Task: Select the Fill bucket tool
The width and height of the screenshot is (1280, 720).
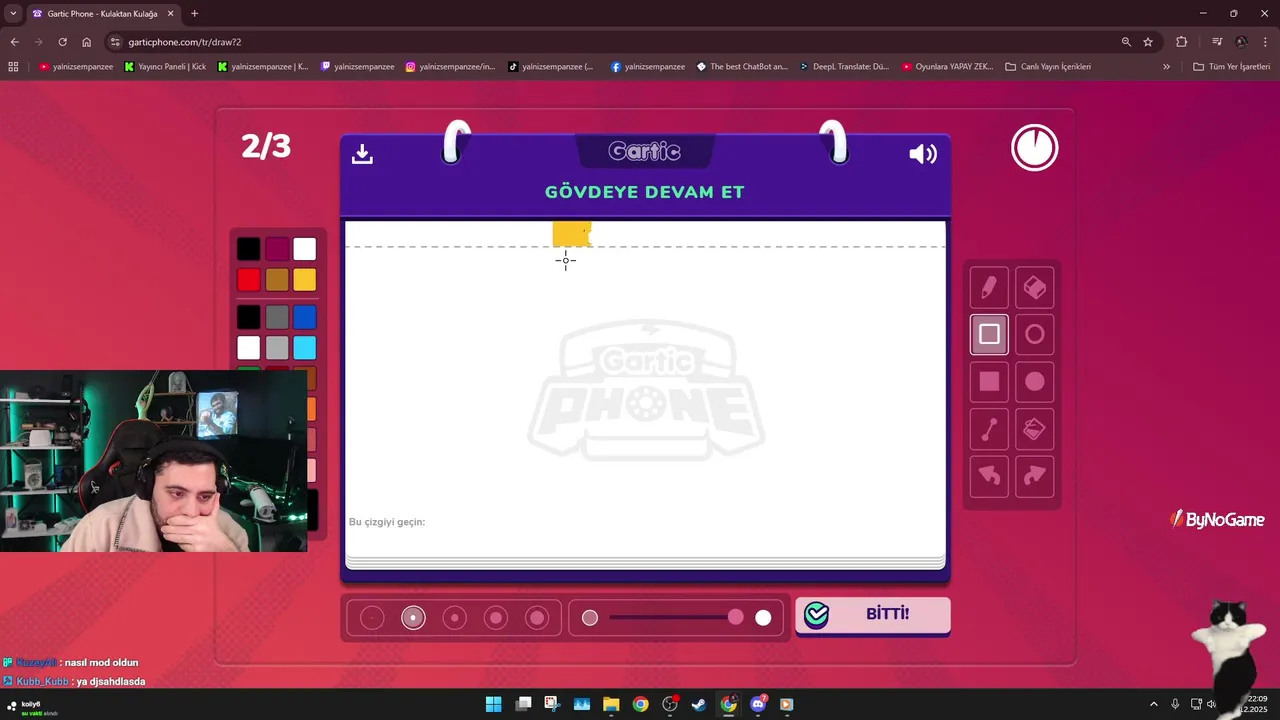Action: [x=1035, y=429]
